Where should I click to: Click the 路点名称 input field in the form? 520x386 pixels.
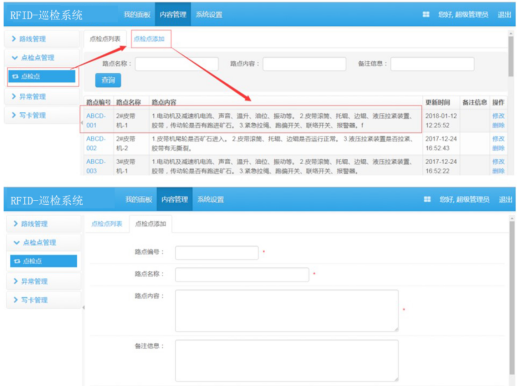[242, 274]
